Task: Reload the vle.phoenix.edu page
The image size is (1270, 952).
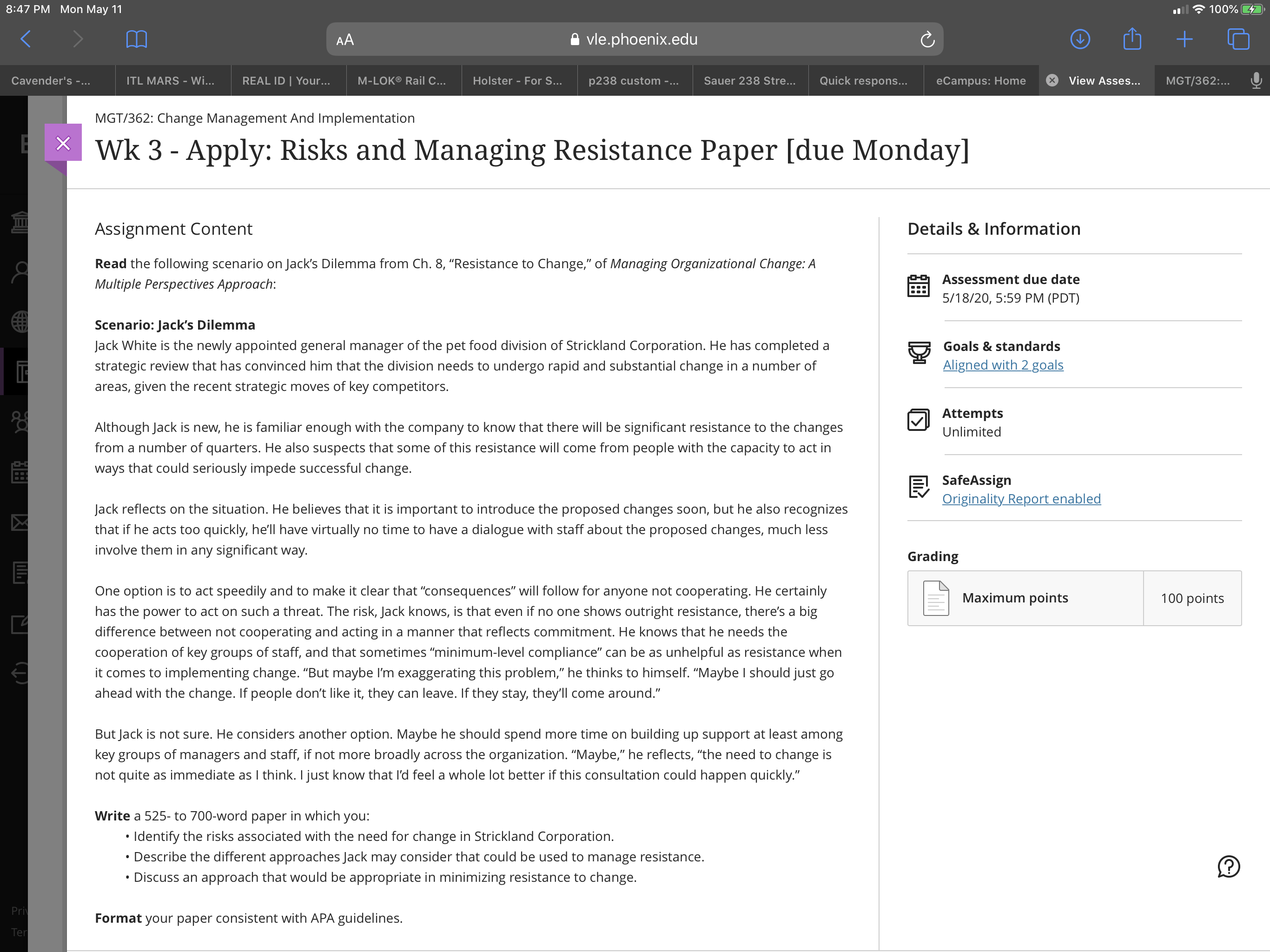Action: (927, 40)
